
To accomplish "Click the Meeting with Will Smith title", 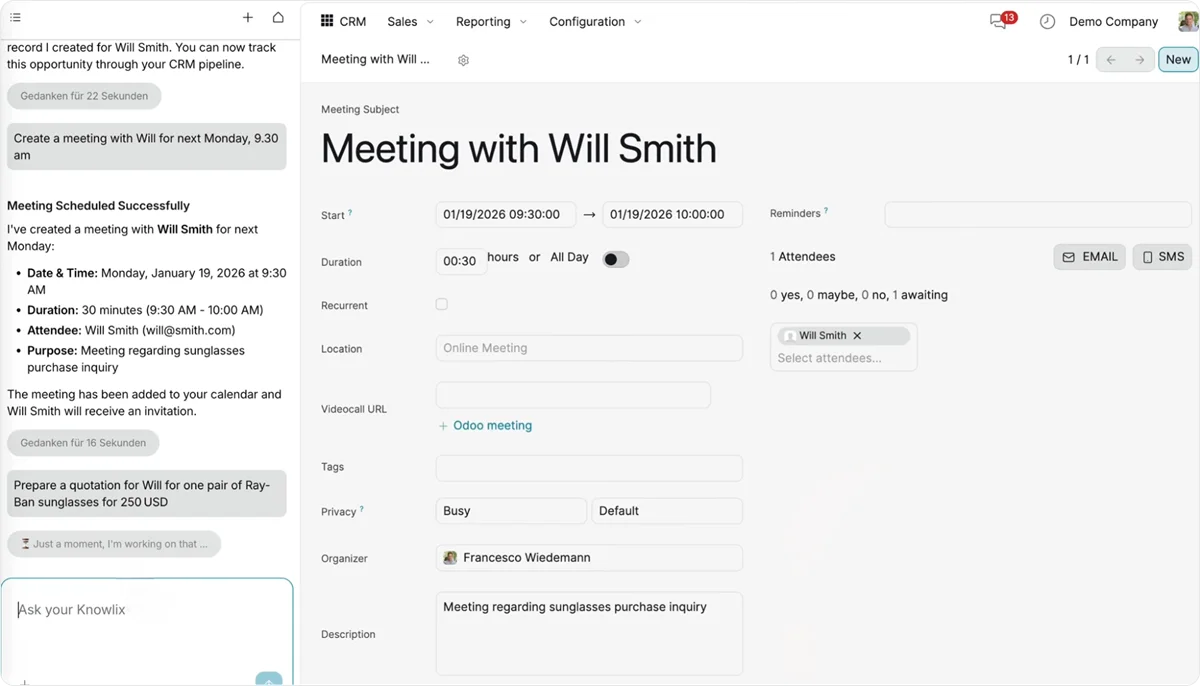I will click(x=519, y=149).
